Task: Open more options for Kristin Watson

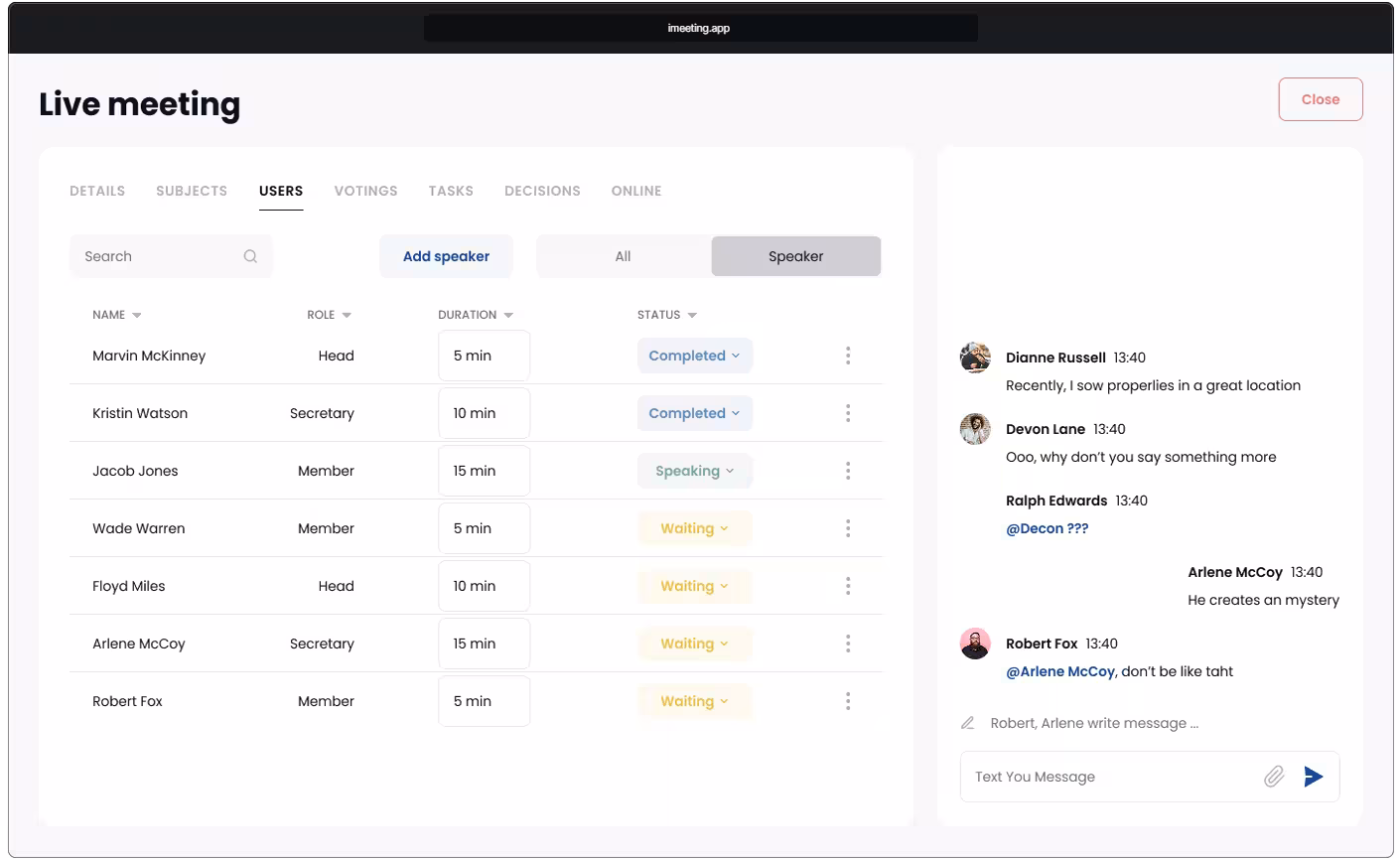Action: pyautogui.click(x=848, y=413)
